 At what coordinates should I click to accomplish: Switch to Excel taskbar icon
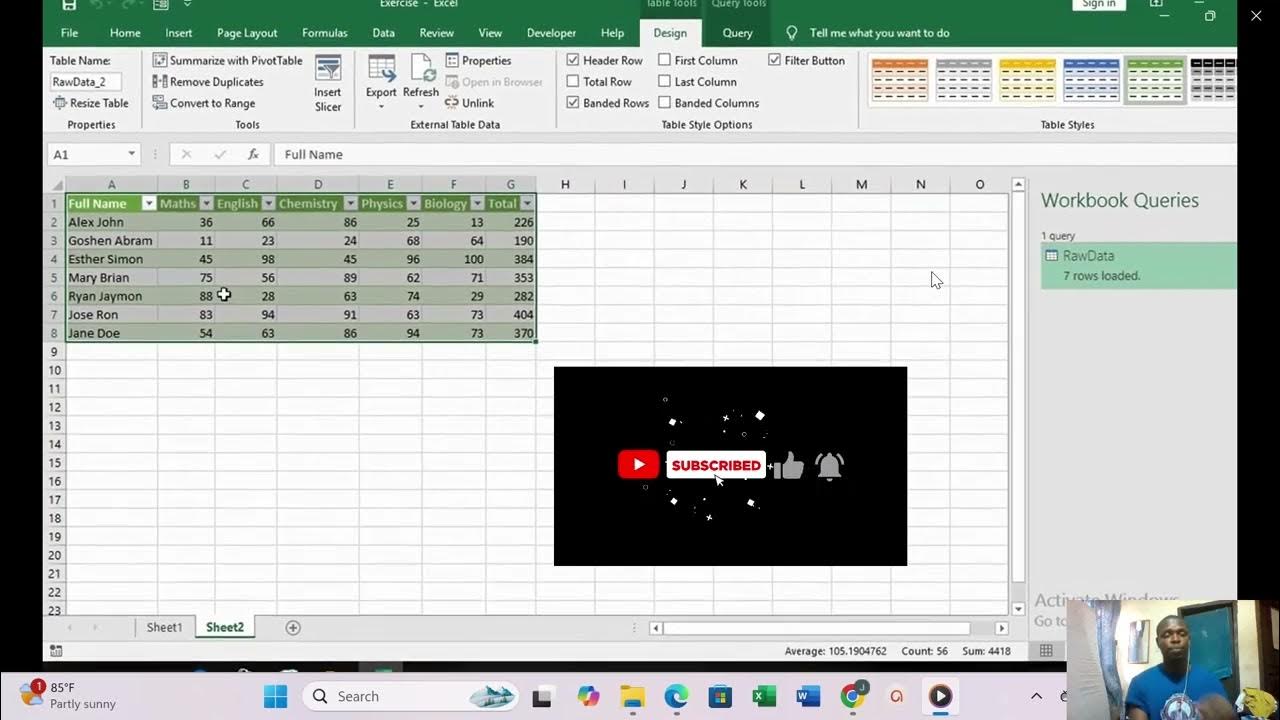coord(764,696)
